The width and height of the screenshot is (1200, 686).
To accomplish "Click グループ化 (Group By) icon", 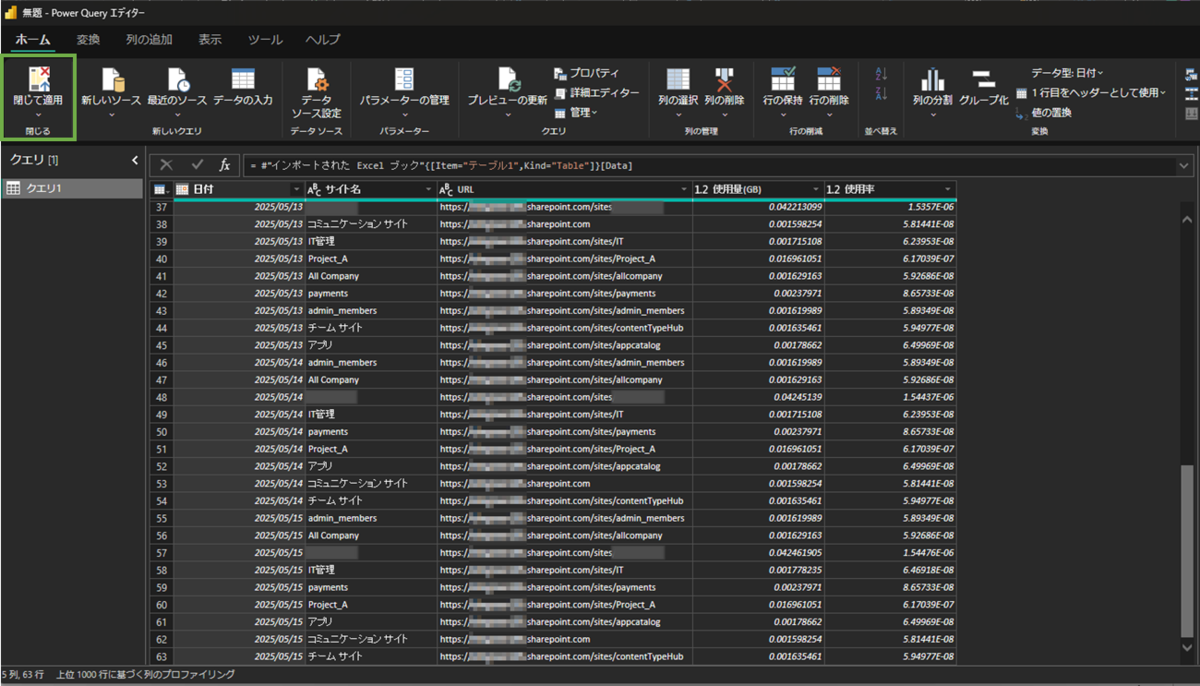I will click(x=984, y=80).
